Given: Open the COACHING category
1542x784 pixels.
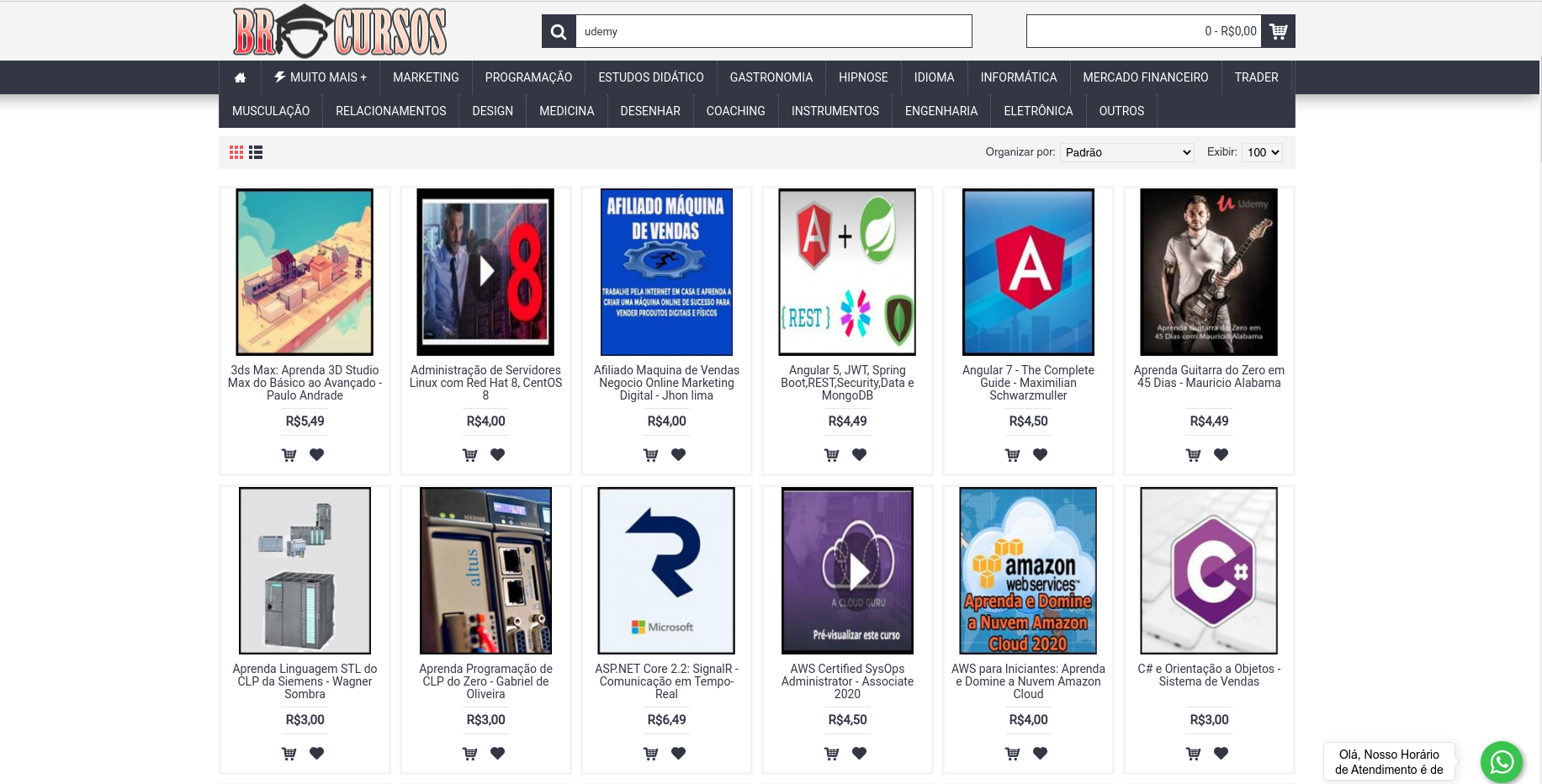Looking at the screenshot, I should click(736, 111).
